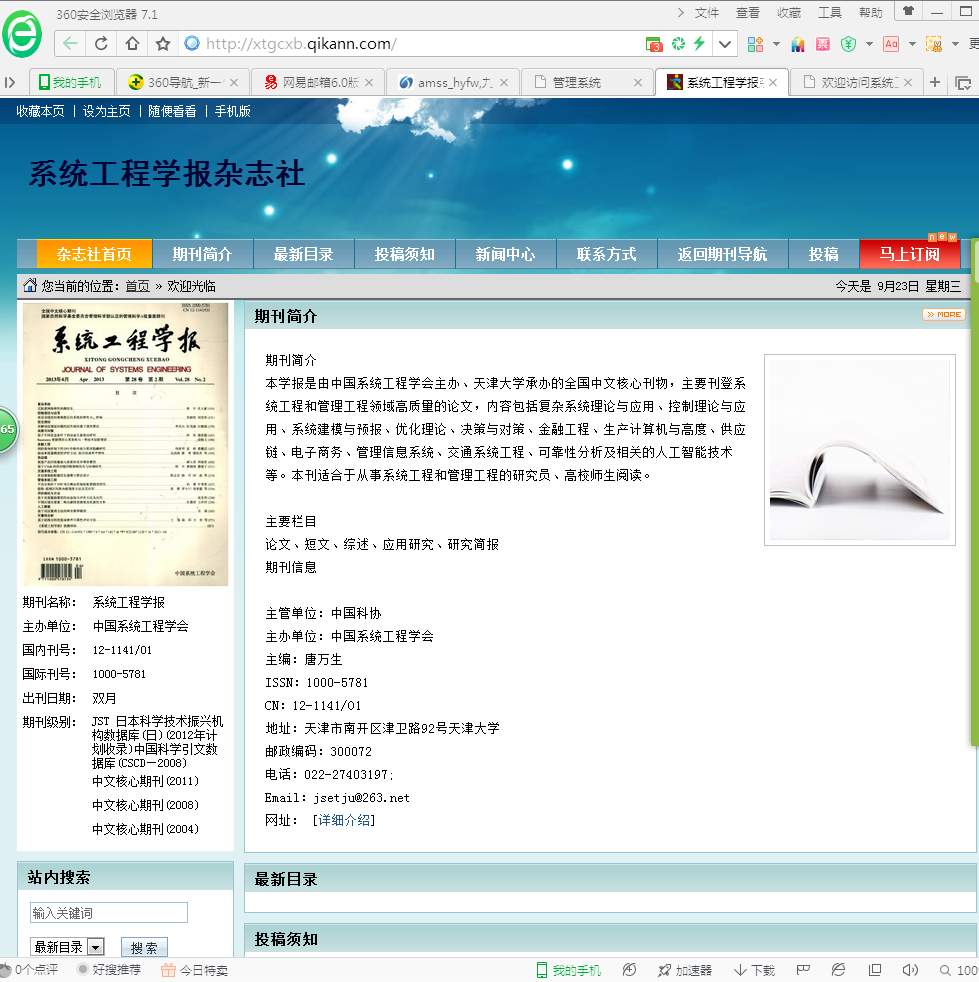Click the 搜索 button in site search
This screenshot has height=982, width=979.
(x=144, y=947)
